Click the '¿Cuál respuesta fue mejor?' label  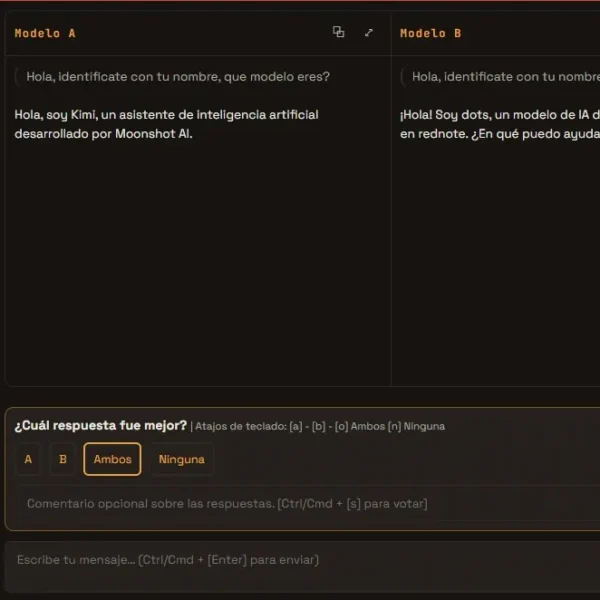[x=101, y=426]
